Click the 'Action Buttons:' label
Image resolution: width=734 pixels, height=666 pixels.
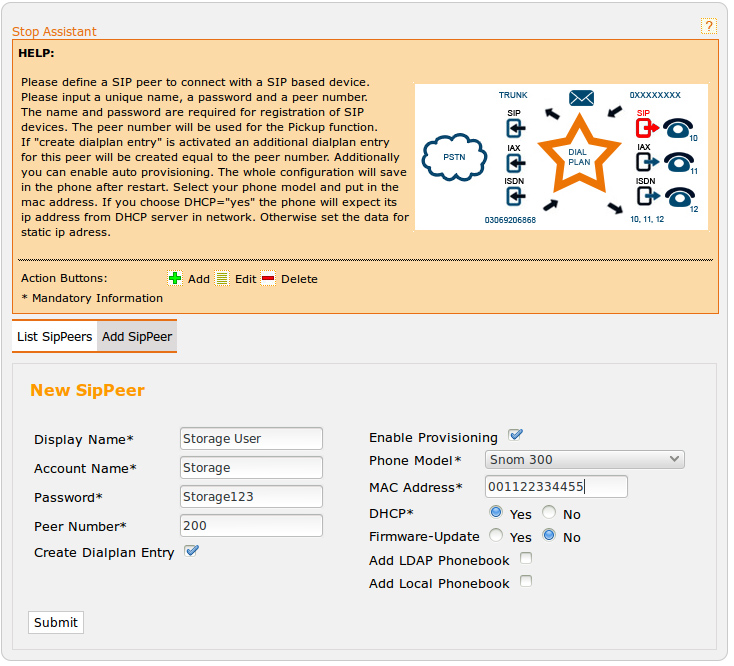(64, 278)
